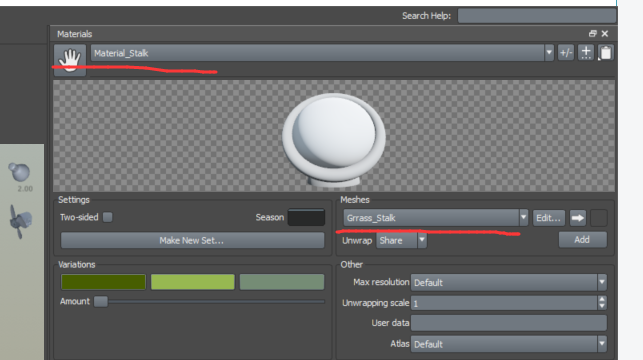Viewport: 643px width, 360px height.
Task: Click the Make New Set... button
Action: [x=192, y=240]
